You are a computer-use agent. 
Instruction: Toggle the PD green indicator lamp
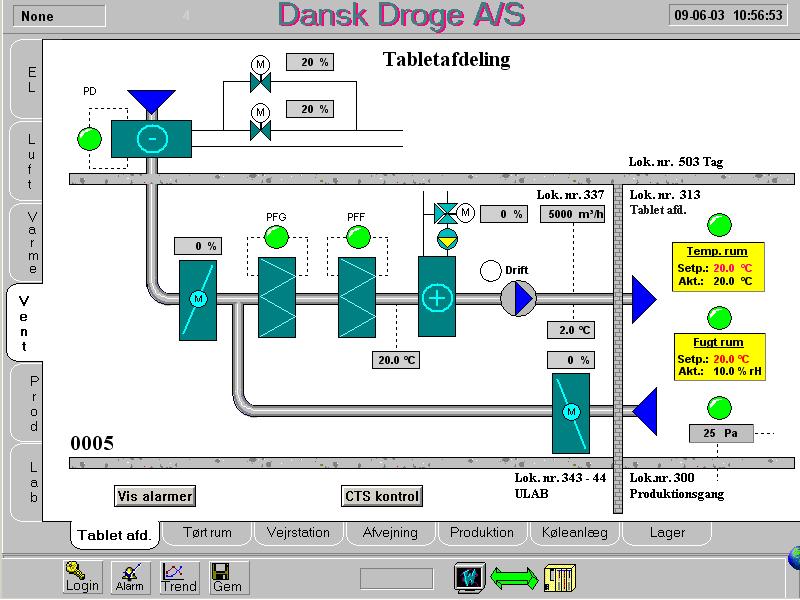pos(90,138)
